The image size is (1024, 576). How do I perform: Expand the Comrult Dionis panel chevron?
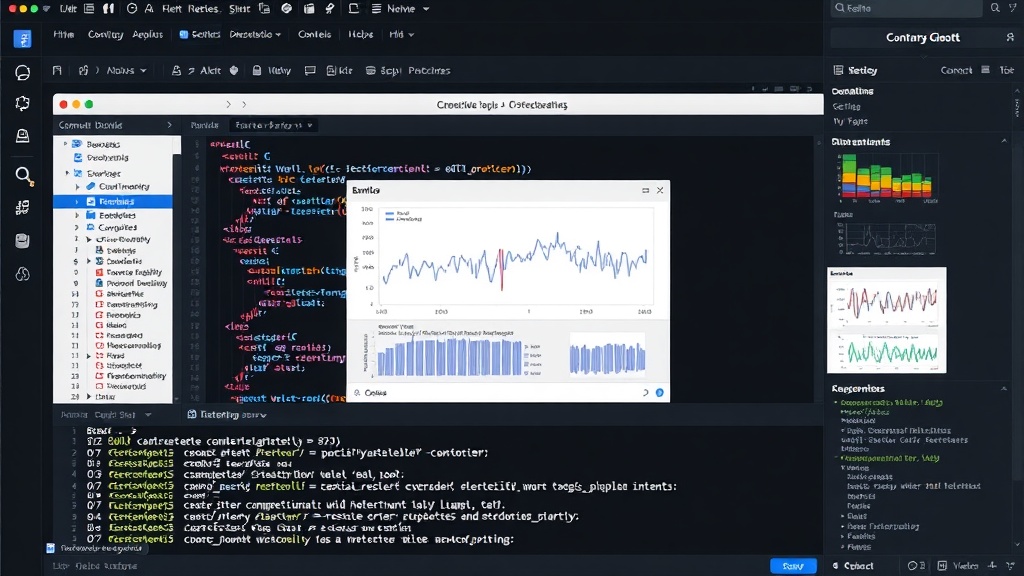coord(169,125)
